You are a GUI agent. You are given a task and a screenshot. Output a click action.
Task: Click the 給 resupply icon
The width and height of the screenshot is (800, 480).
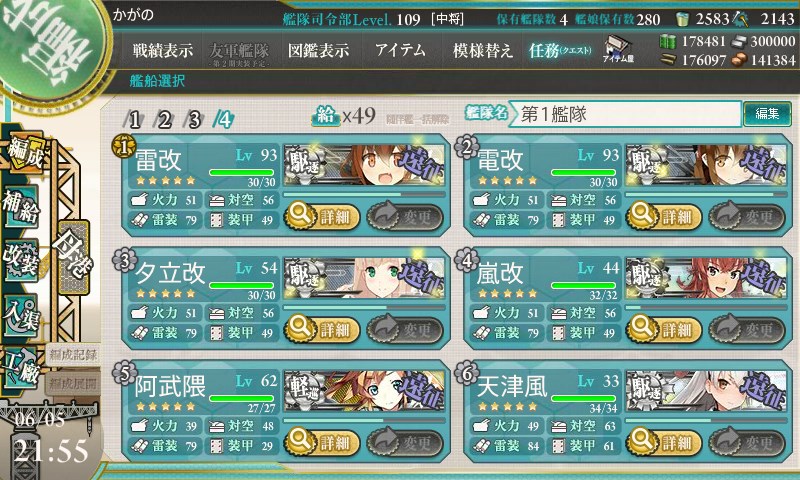(326, 116)
